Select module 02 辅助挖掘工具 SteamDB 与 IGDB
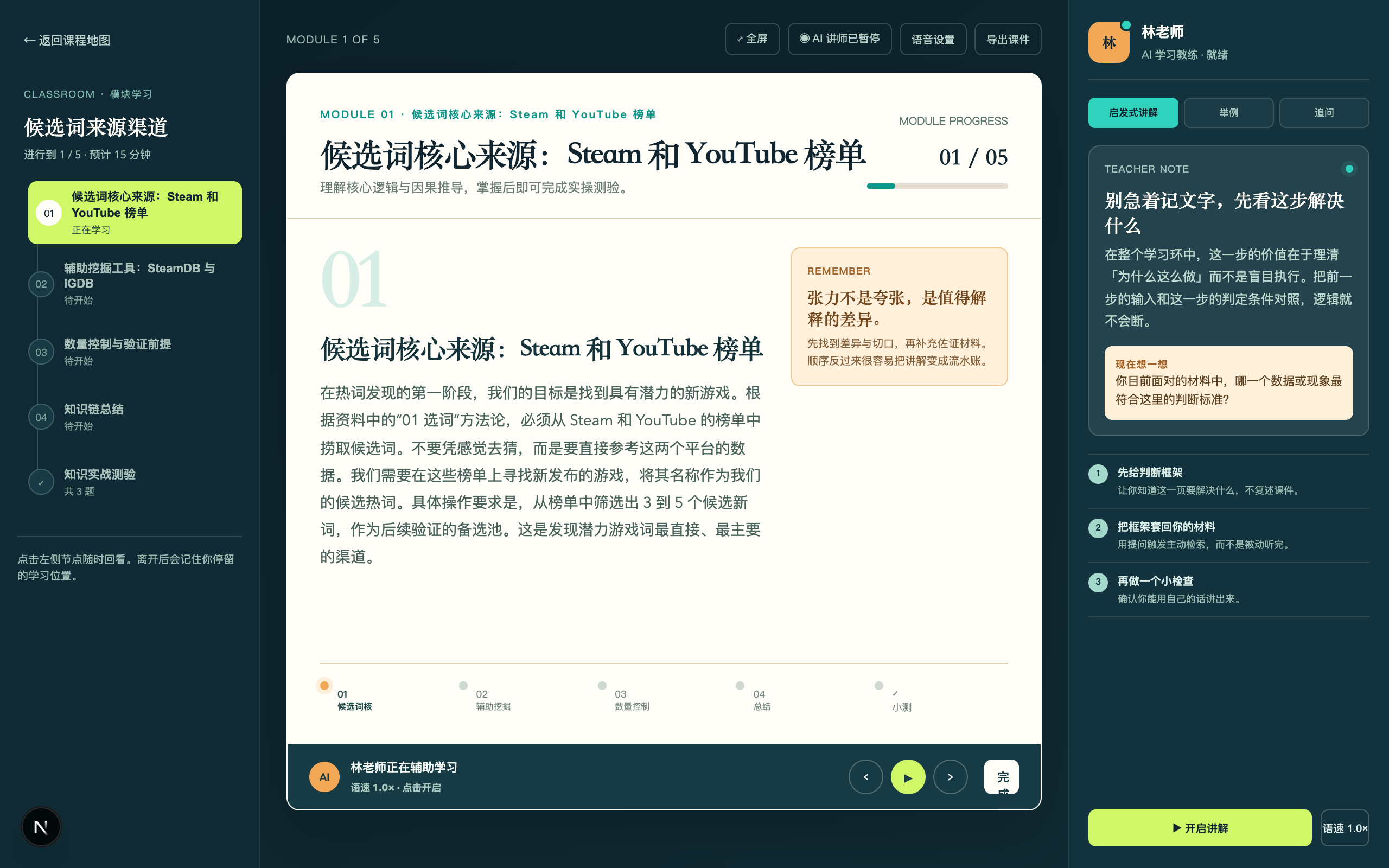 tap(135, 284)
